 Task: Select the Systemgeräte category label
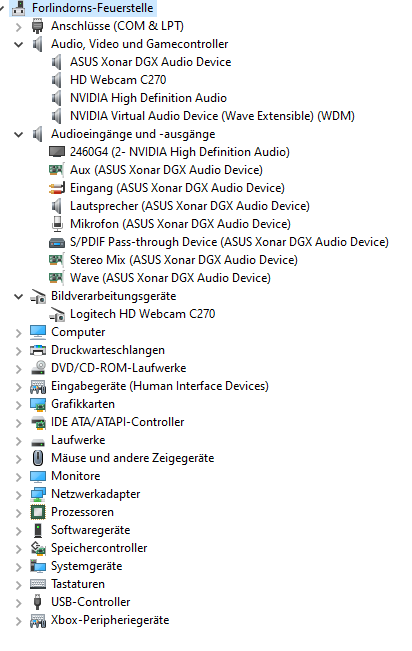pos(86,566)
